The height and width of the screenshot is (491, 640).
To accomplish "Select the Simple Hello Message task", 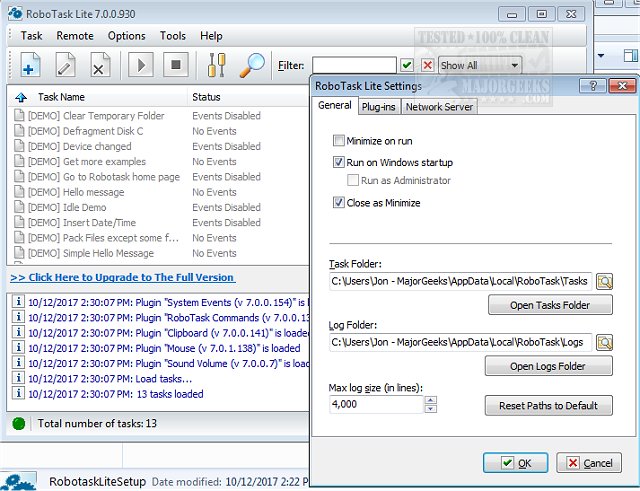I will pyautogui.click(x=91, y=253).
